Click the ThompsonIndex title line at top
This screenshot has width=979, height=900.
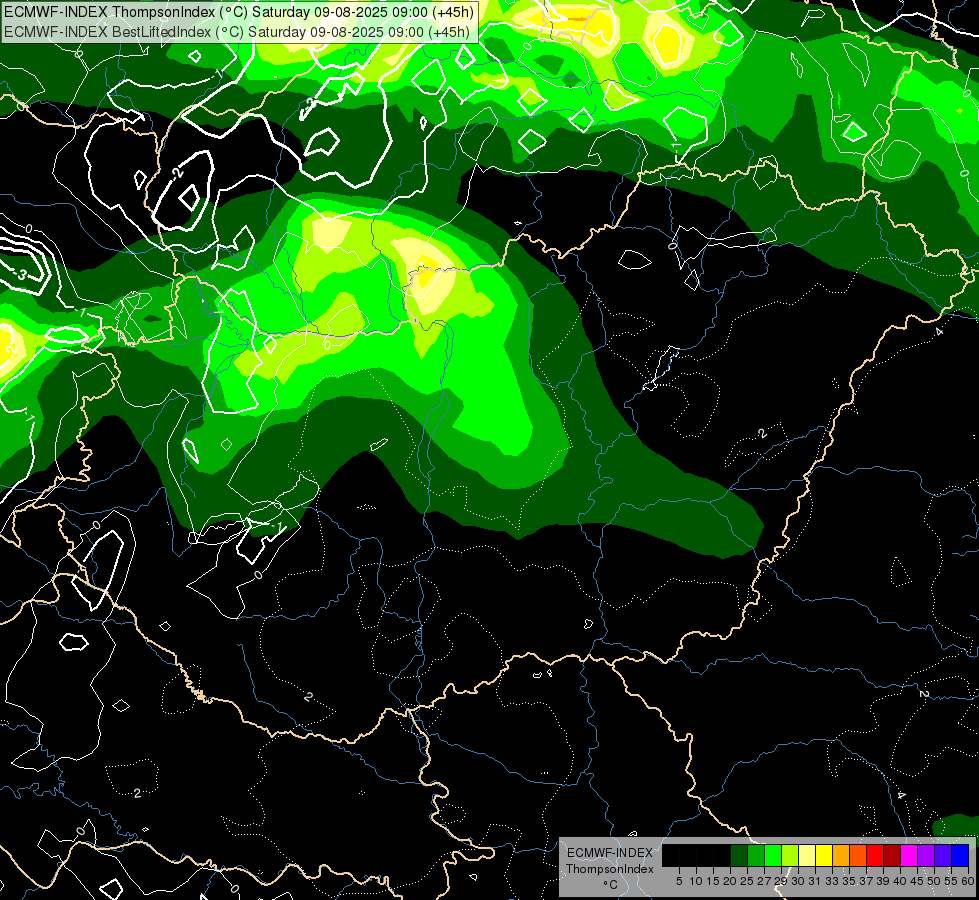(239, 12)
